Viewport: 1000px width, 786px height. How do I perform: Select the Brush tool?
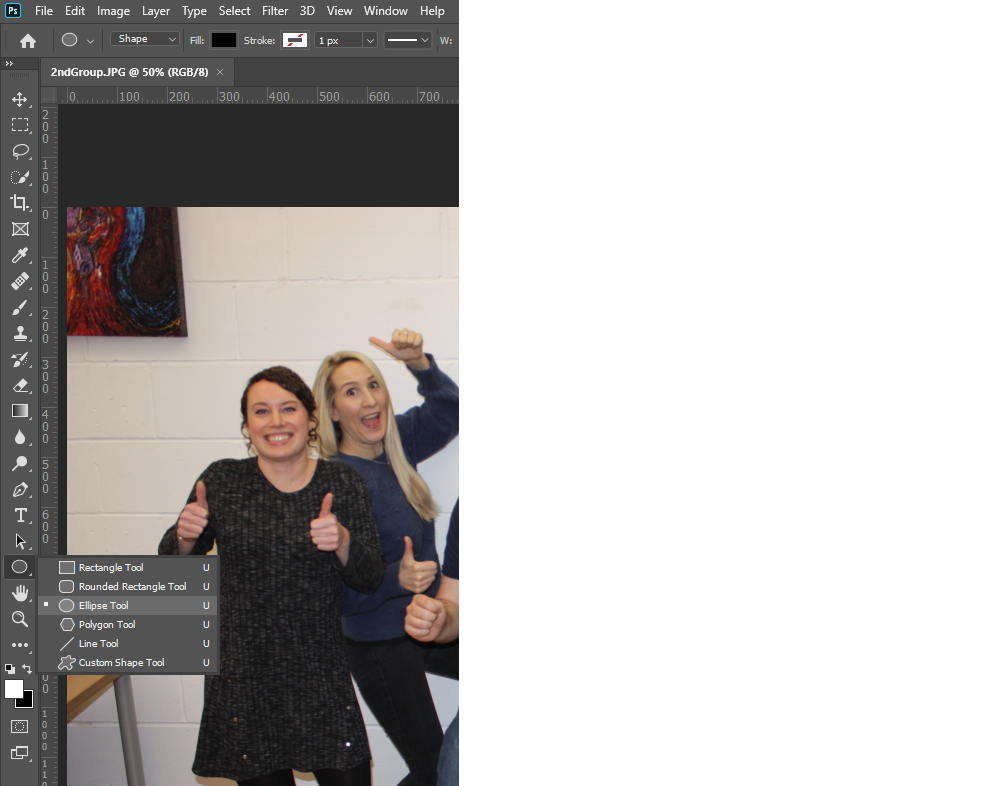(x=20, y=308)
